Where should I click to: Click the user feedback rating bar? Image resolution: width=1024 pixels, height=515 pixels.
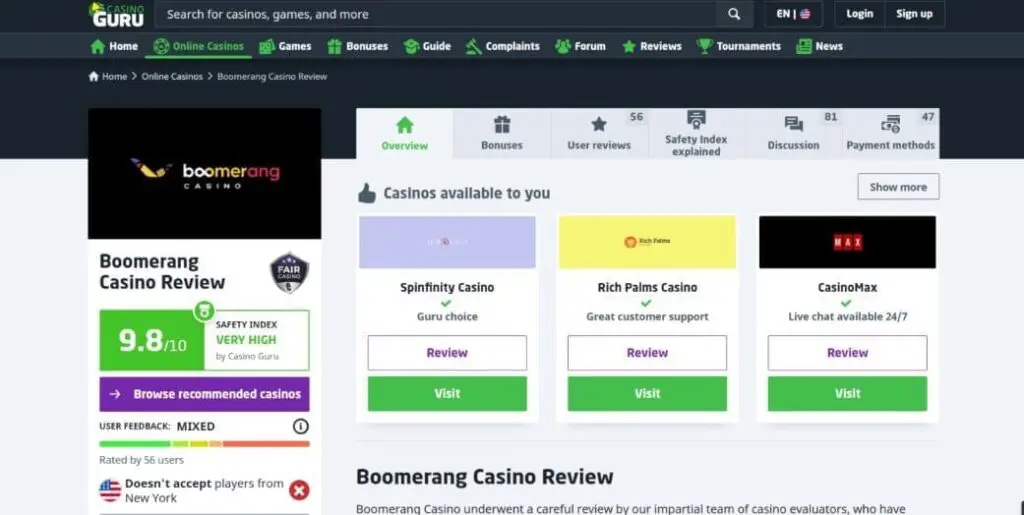point(204,444)
